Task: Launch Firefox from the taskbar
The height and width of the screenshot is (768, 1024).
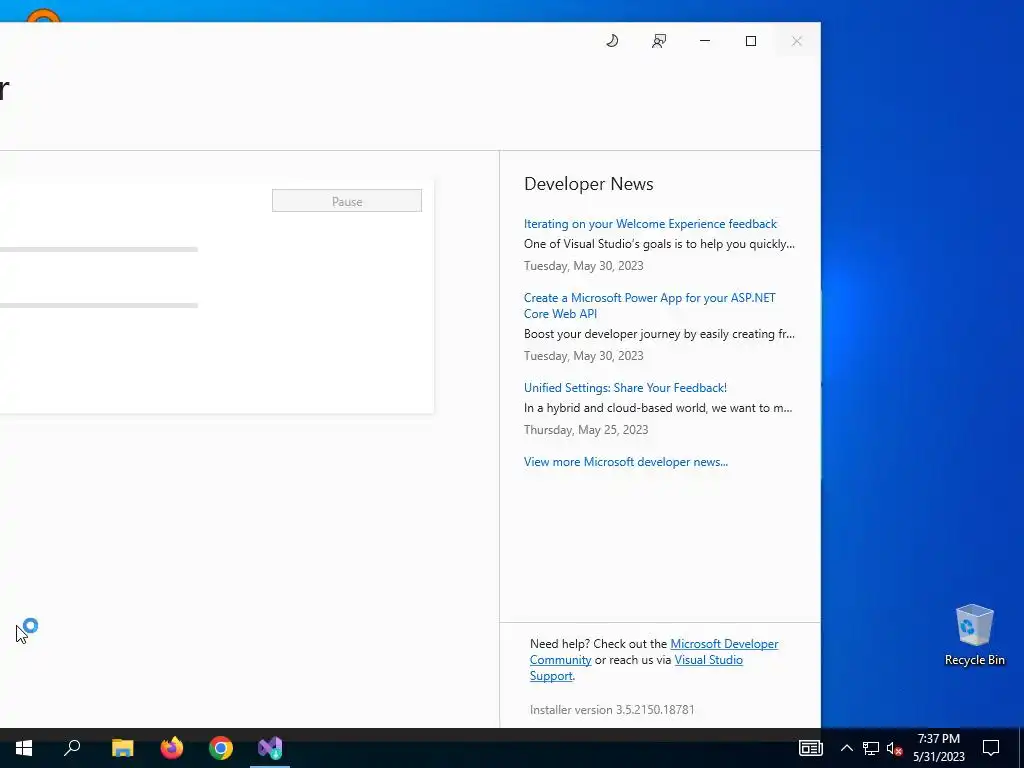Action: 172,748
